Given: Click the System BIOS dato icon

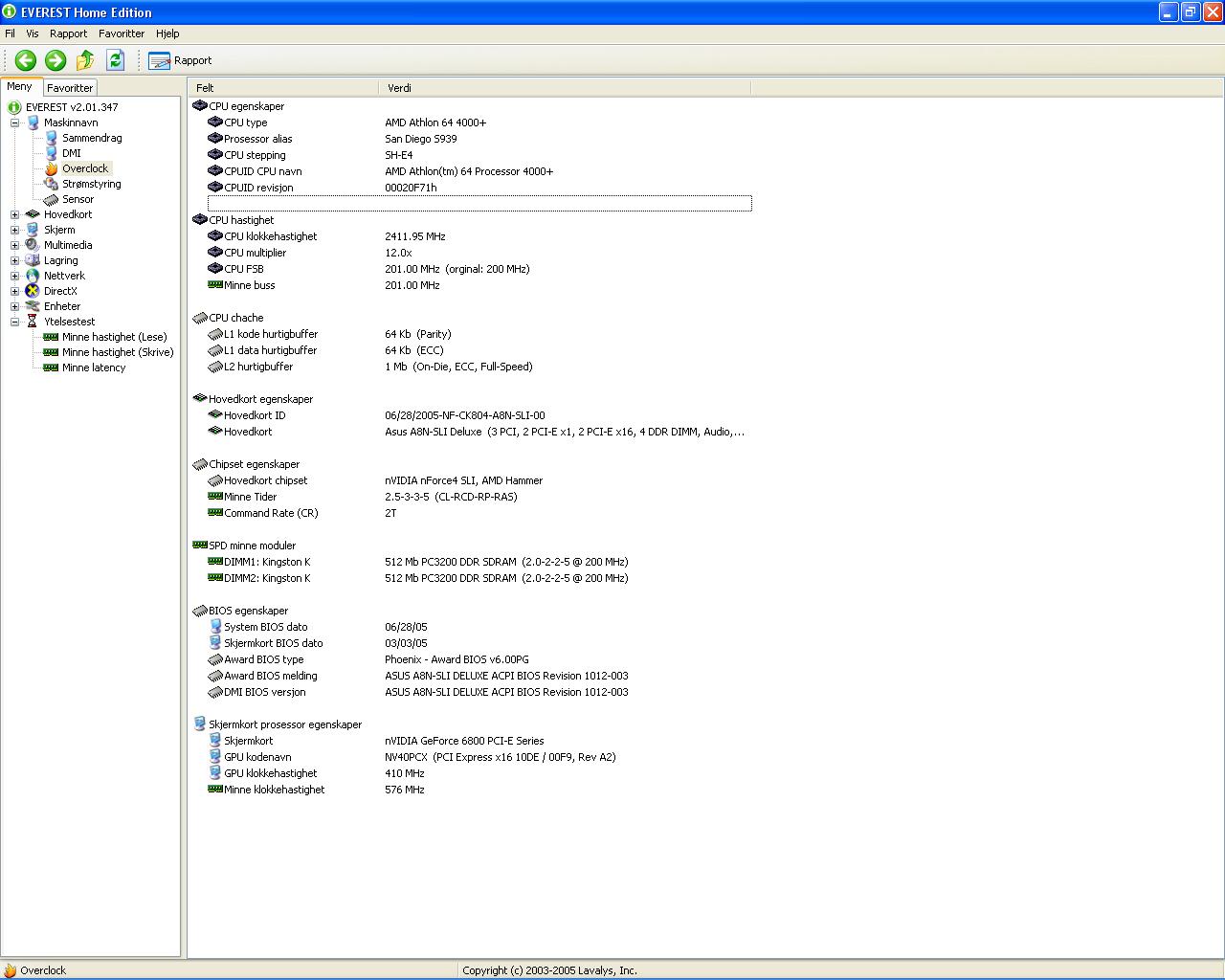Looking at the screenshot, I should (215, 627).
